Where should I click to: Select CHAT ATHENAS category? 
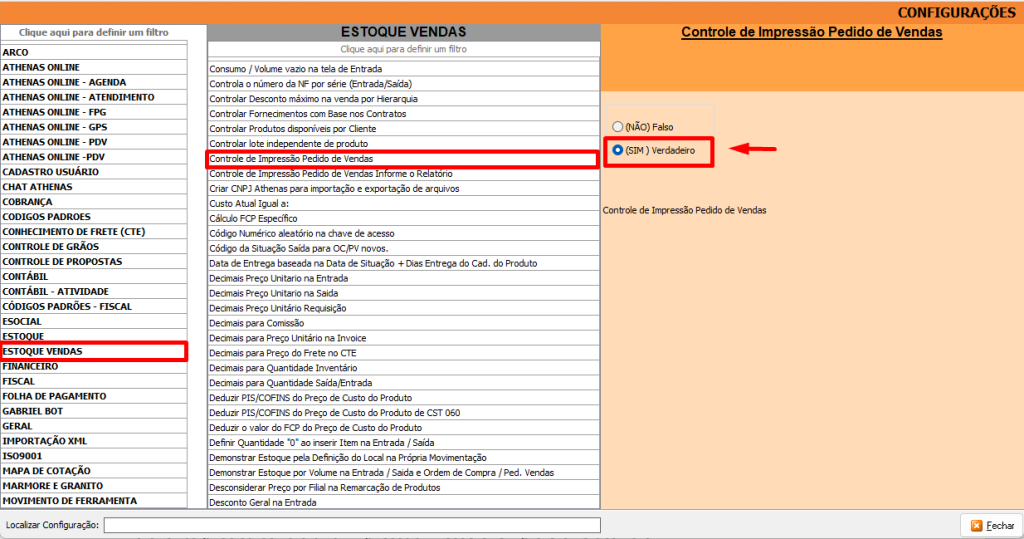[x=93, y=187]
